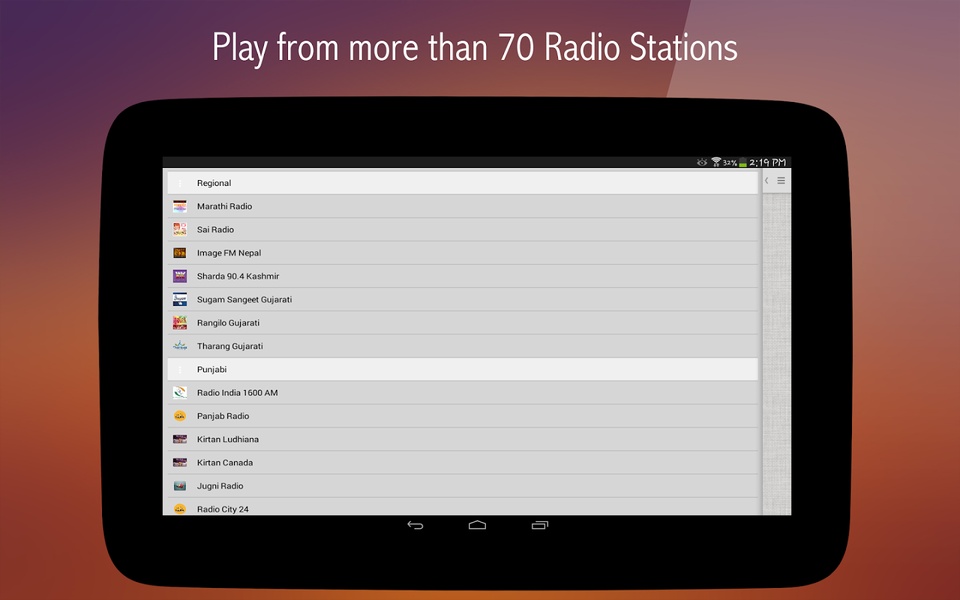Open the Android recent apps button

[540, 525]
